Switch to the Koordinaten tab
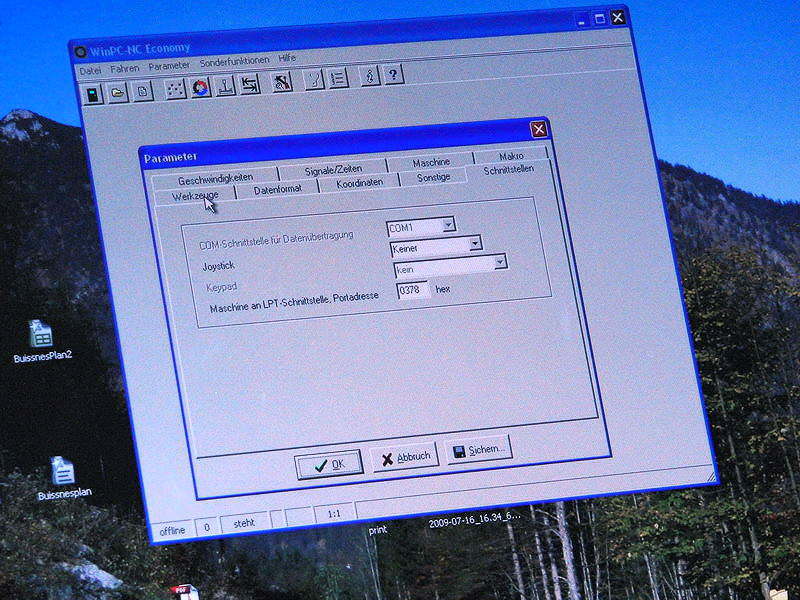800x600 pixels. click(360, 183)
